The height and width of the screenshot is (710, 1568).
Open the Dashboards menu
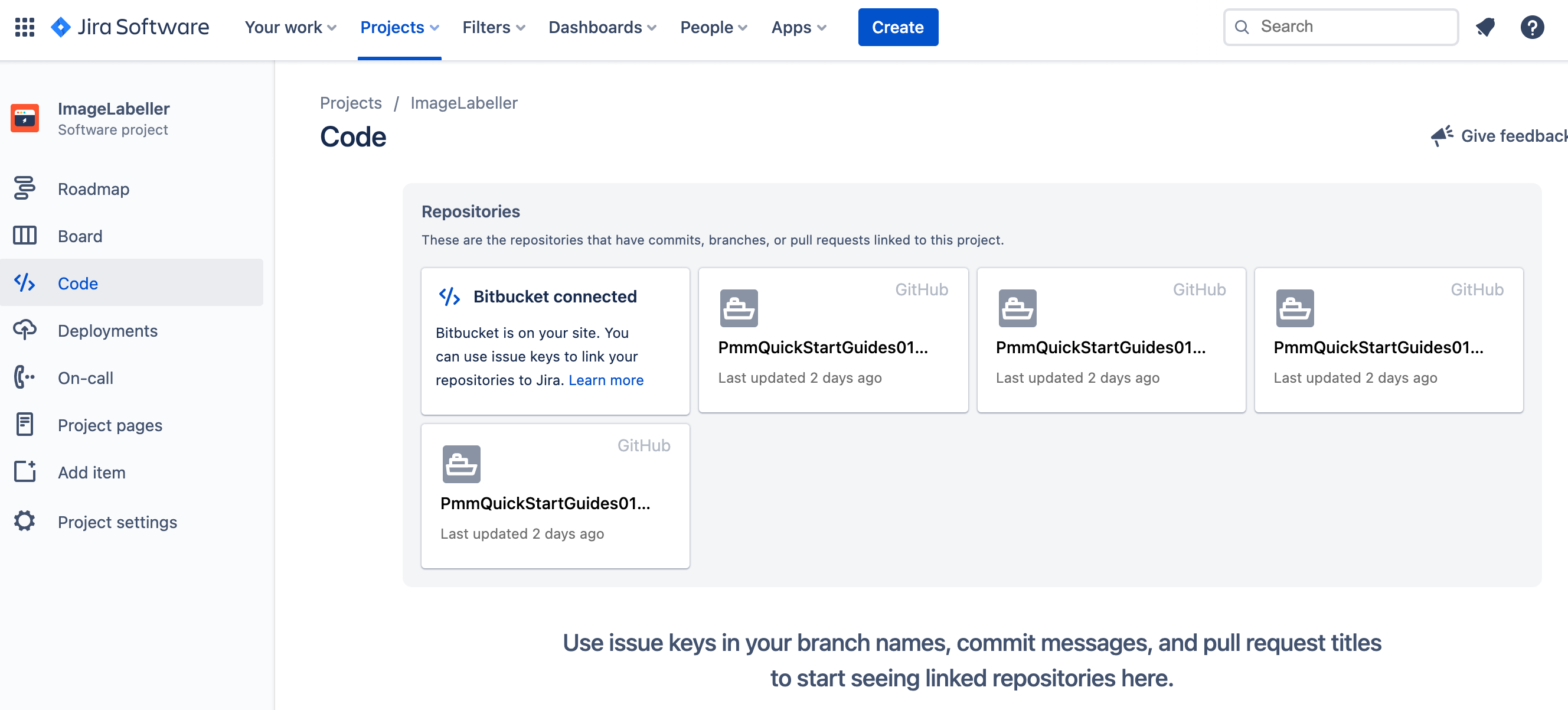click(x=600, y=28)
